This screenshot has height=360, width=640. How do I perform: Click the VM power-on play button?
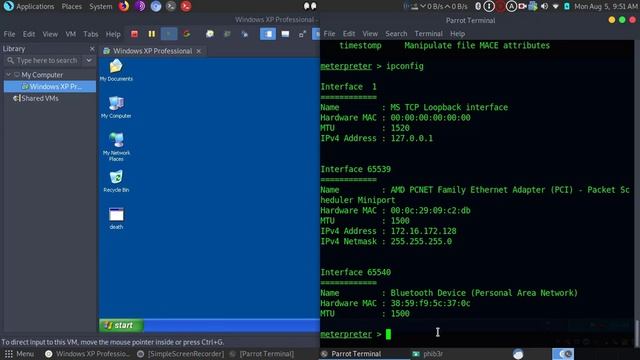tap(169, 34)
